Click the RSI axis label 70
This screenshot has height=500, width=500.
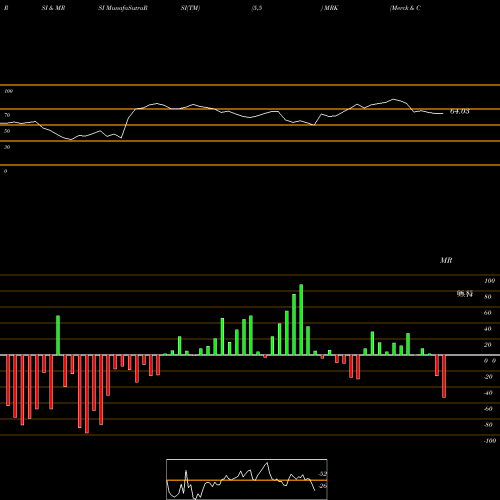[7, 115]
